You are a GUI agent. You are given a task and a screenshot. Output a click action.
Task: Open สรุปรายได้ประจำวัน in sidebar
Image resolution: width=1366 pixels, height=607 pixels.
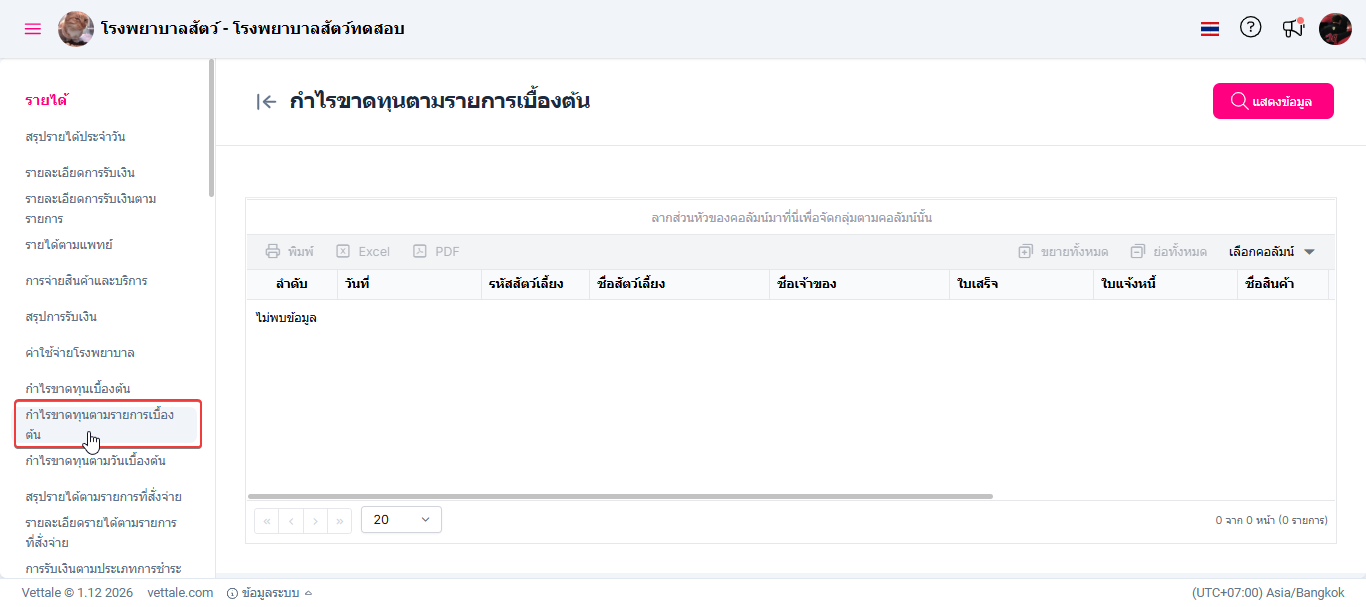coord(75,137)
